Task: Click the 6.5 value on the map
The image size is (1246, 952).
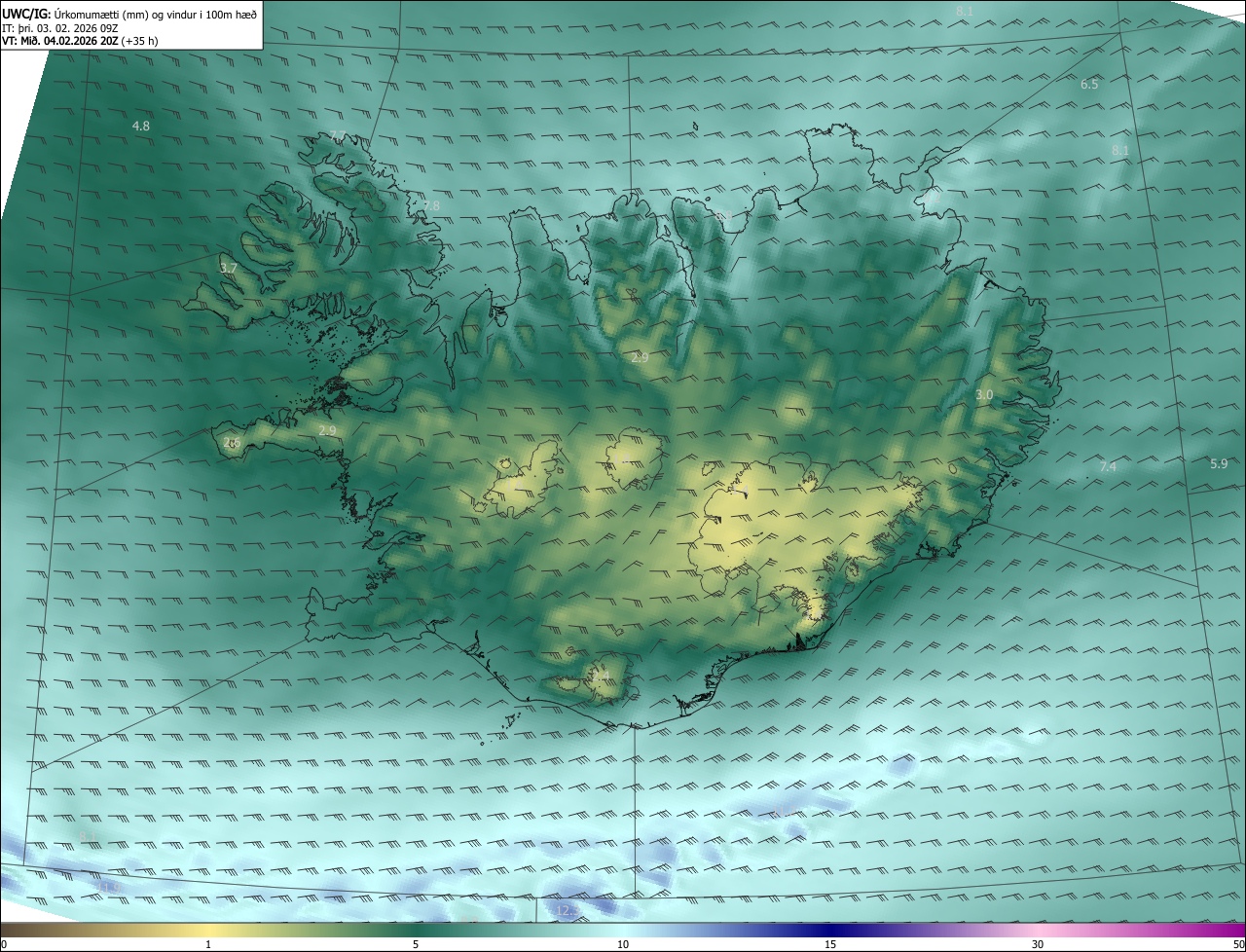Action: point(1089,85)
